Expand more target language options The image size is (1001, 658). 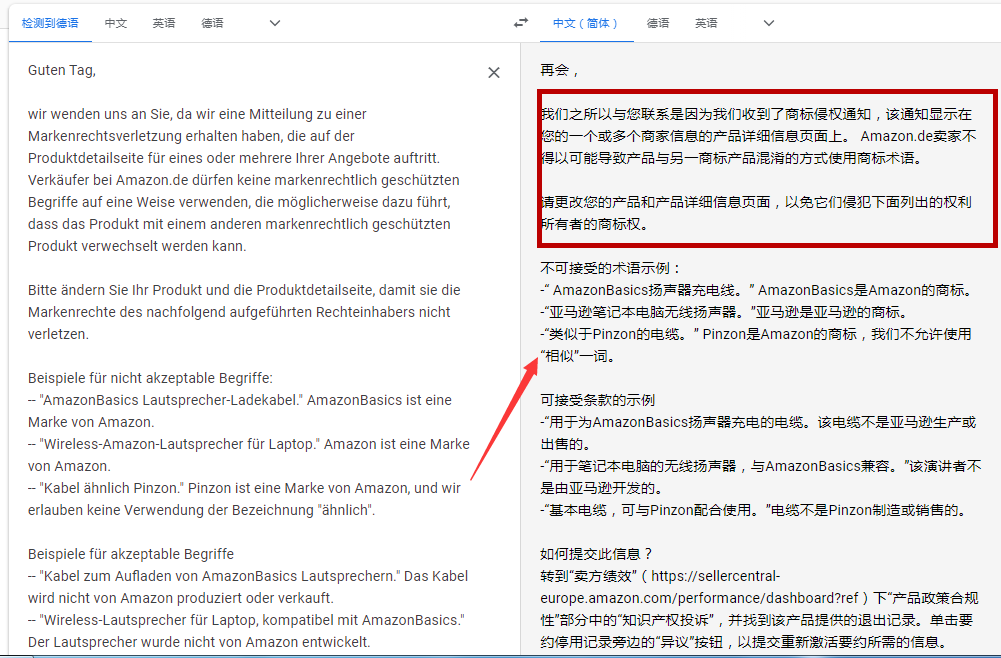pos(767,22)
